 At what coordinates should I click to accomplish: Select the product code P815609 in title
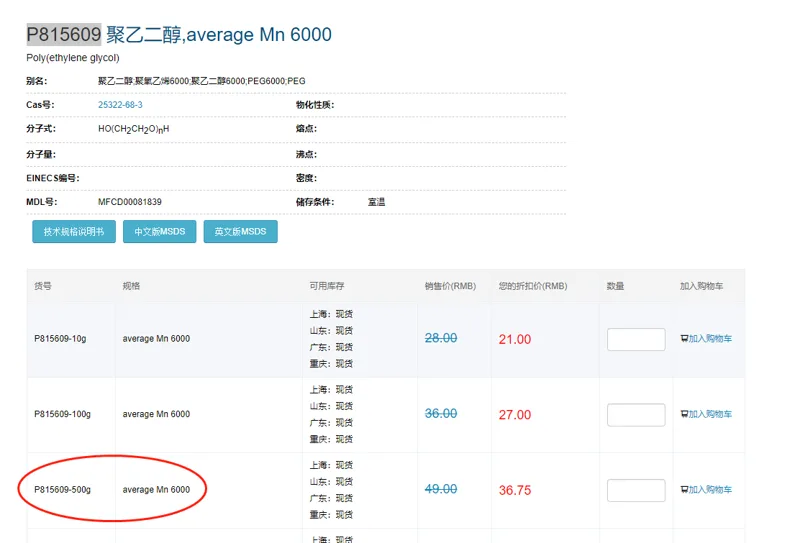[64, 35]
